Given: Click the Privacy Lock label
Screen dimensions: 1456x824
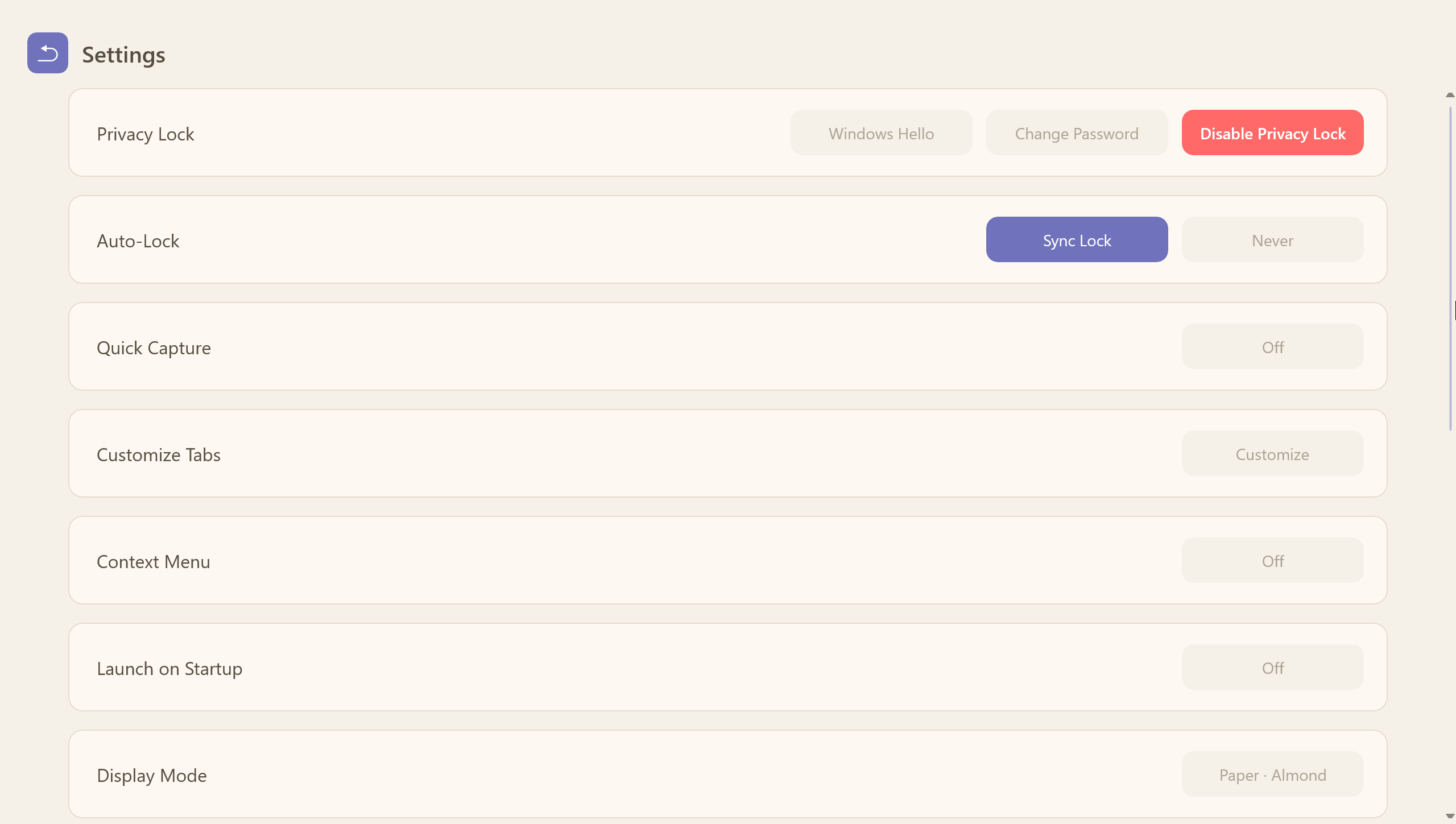Looking at the screenshot, I should 146,134.
